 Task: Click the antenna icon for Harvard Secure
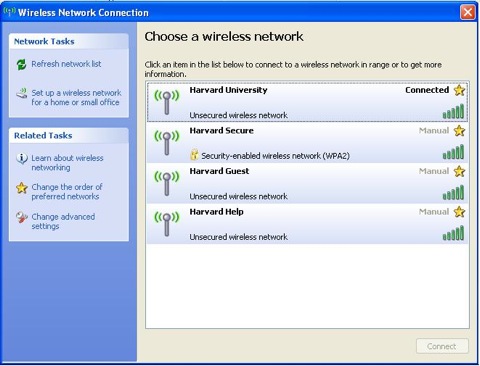(167, 143)
